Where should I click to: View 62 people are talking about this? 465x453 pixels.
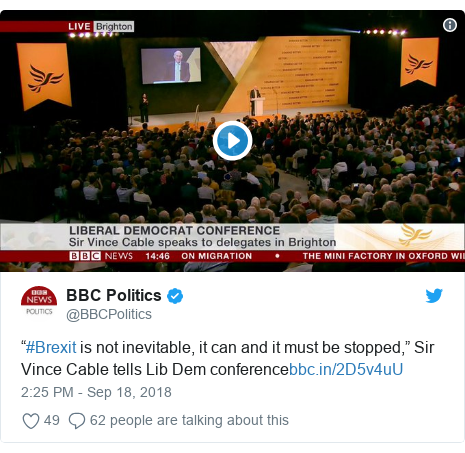(189, 420)
